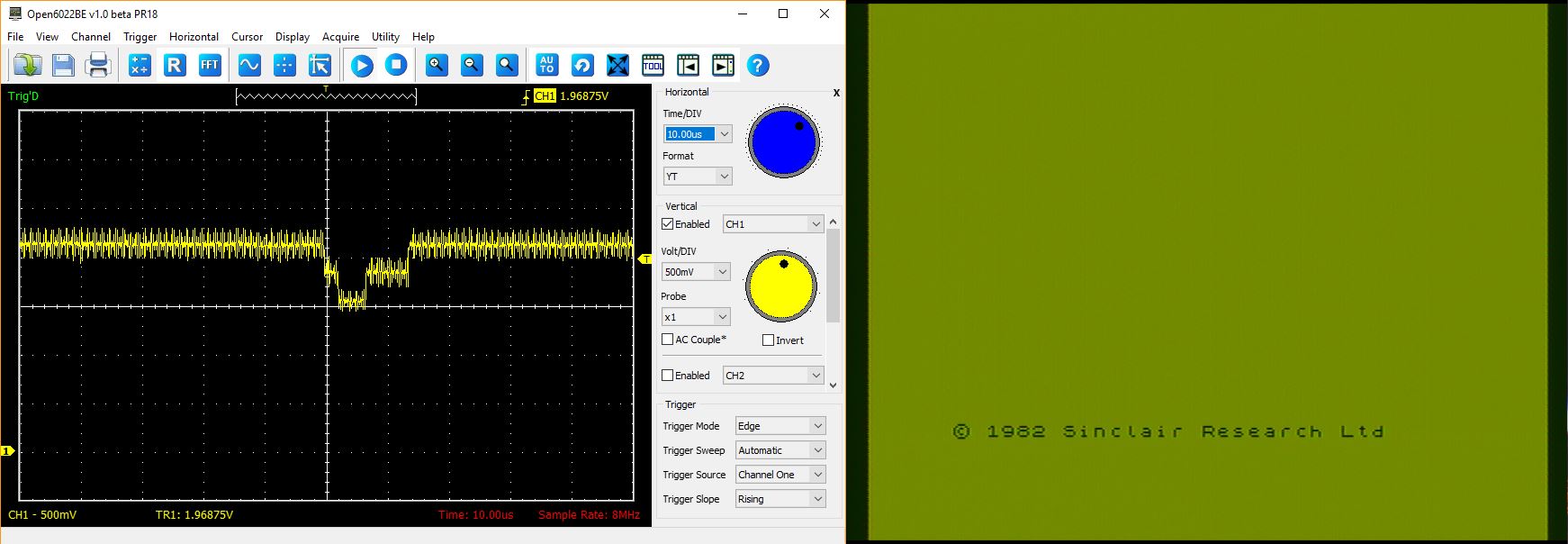Click the zoom in magnifier icon
Image resolution: width=1568 pixels, height=544 pixels.
(437, 65)
